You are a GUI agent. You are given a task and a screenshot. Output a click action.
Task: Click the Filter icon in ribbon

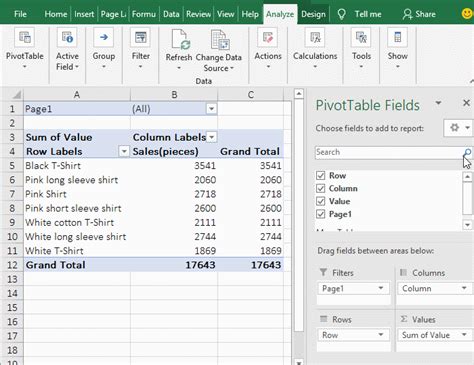[141, 38]
